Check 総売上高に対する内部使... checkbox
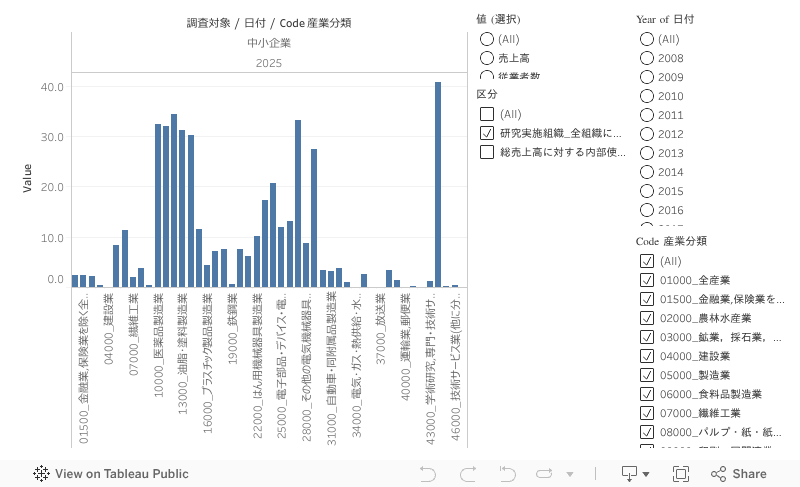This screenshot has width=800, height=487. pos(487,152)
